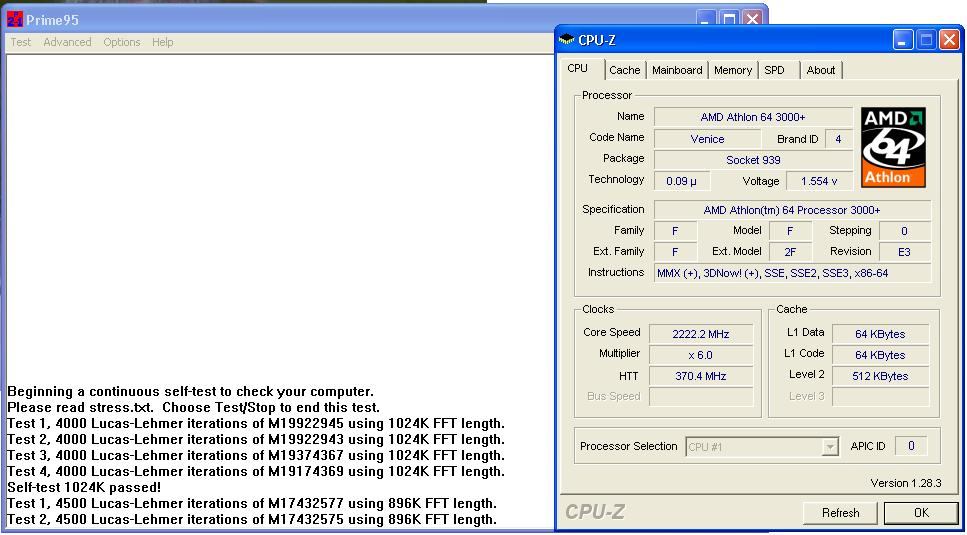This screenshot has width=967, height=535.
Task: Click the Code Name value 'Venice'
Action: [x=707, y=139]
